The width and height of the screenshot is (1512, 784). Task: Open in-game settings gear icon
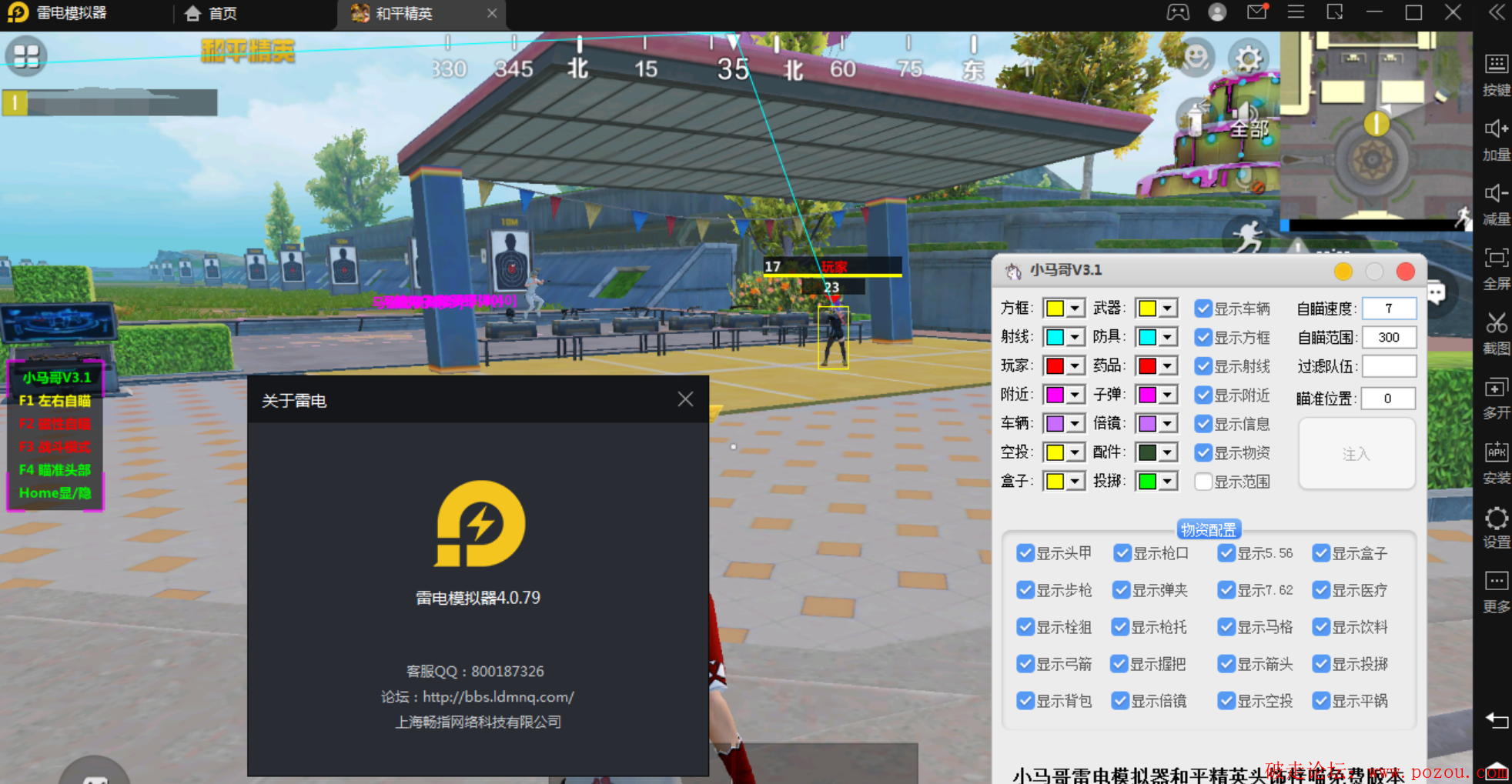tap(1248, 58)
